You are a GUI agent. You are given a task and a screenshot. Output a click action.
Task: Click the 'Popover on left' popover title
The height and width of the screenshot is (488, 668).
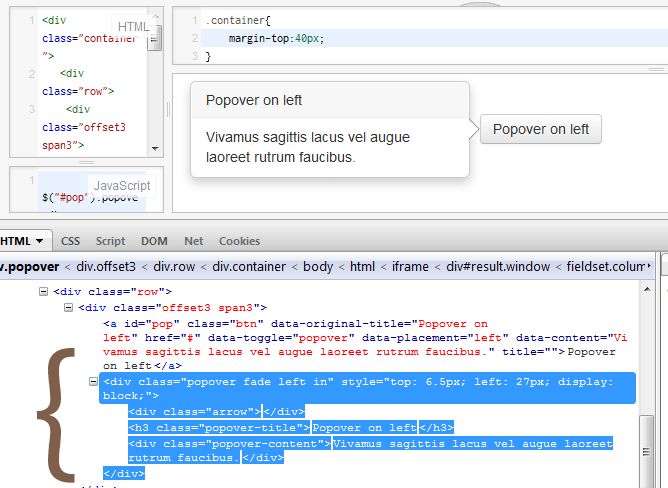pyautogui.click(x=253, y=100)
